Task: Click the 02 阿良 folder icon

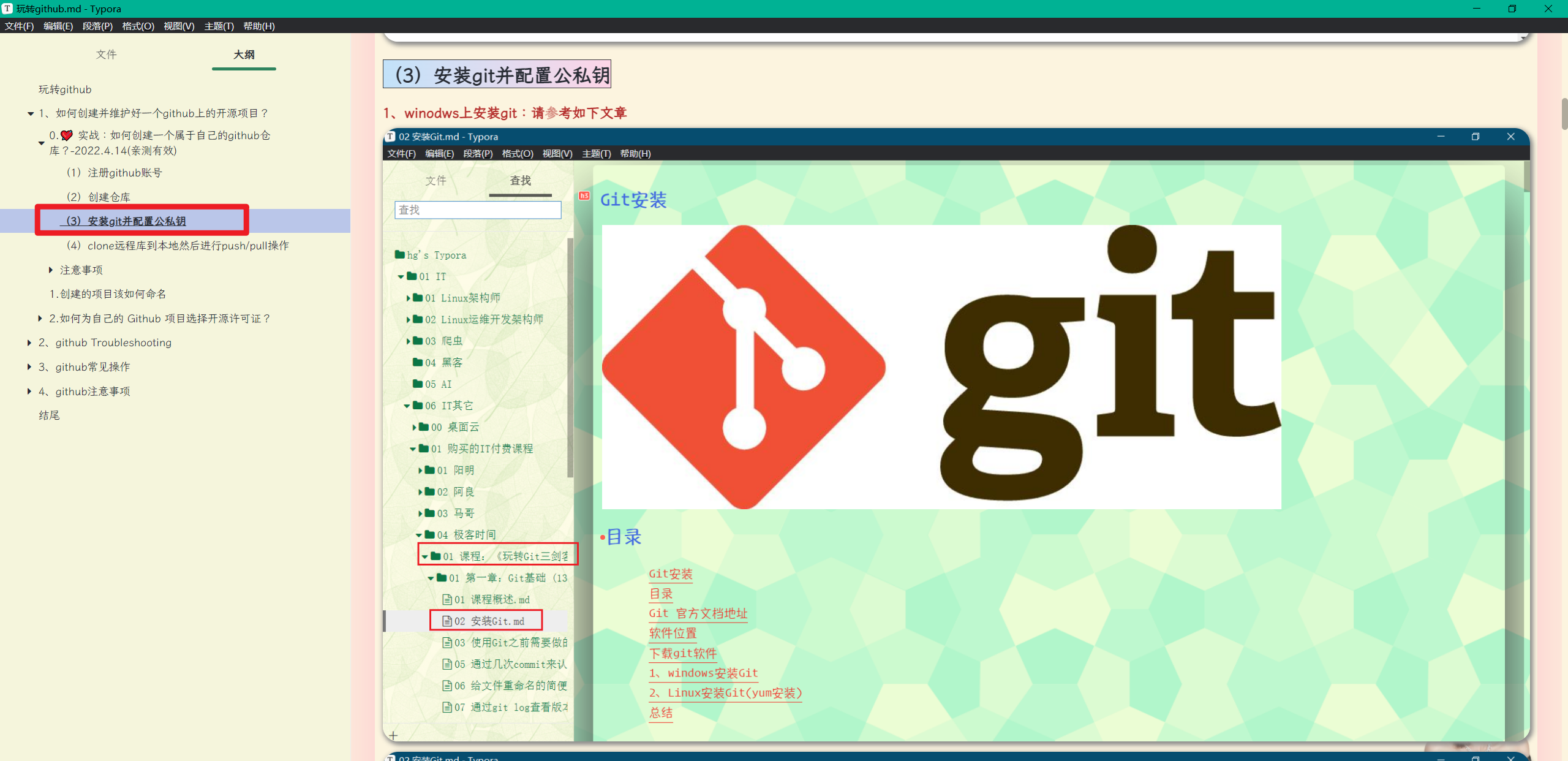Action: [x=430, y=491]
